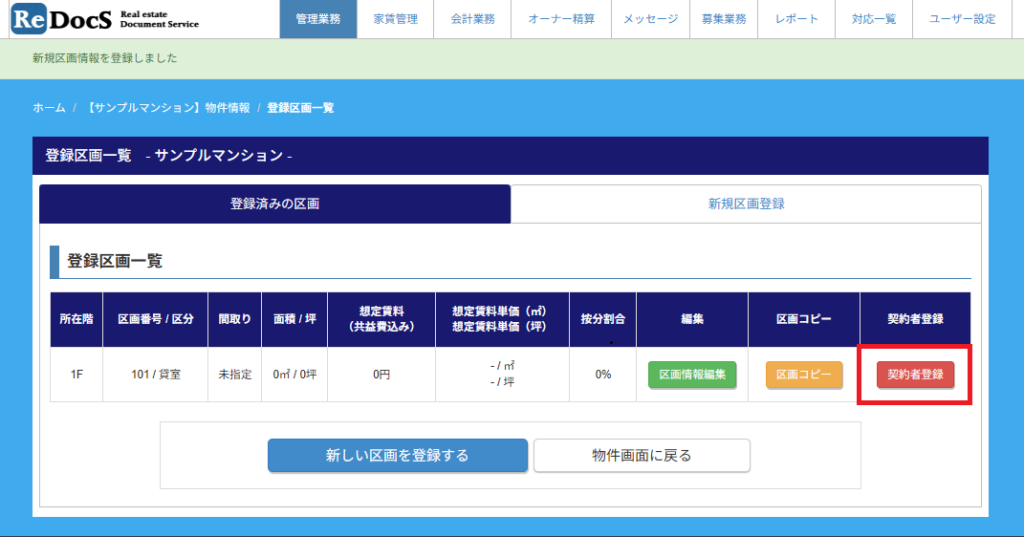The width and height of the screenshot is (1024, 537).
Task: Open the メッセージ menu
Action: [x=650, y=19]
